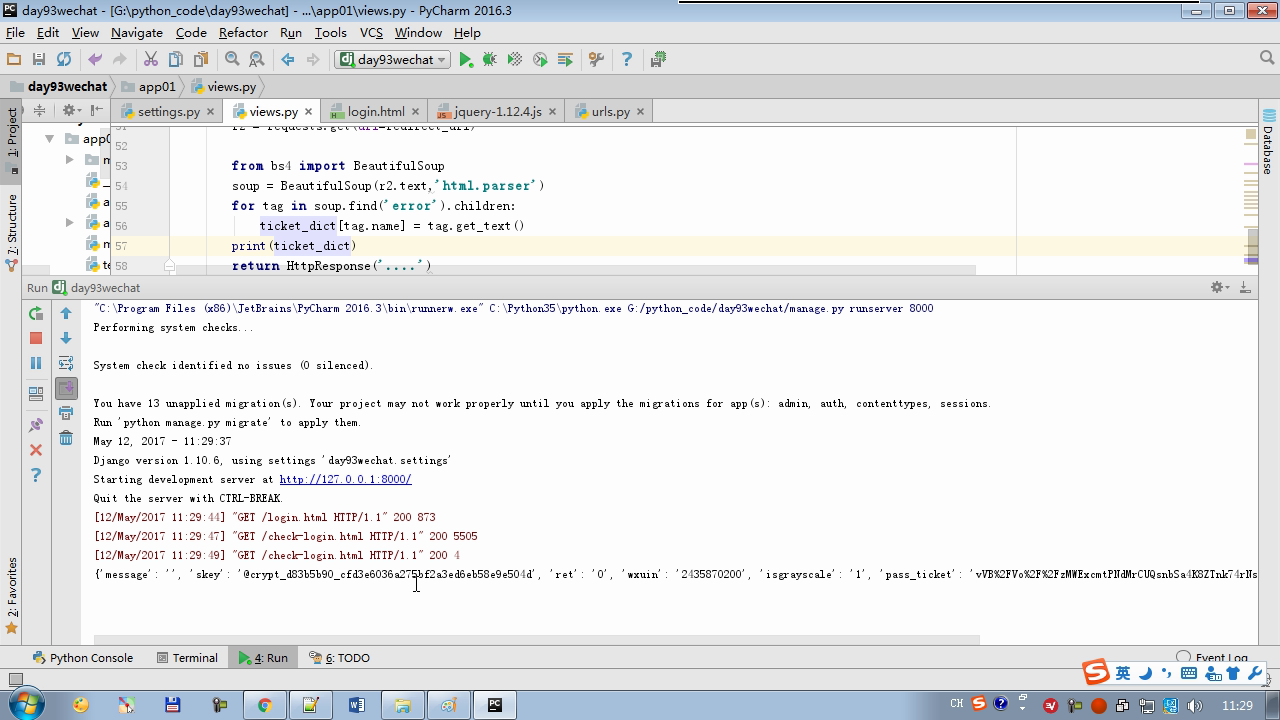
Task: Open the http://127.0.0.1:8000/ link
Action: 345,479
